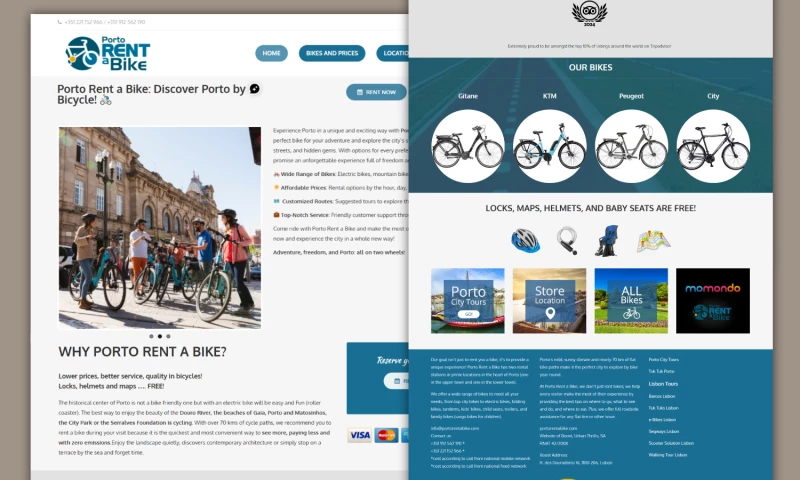Select the first carousel dot
The width and height of the screenshot is (800, 480).
(x=151, y=336)
